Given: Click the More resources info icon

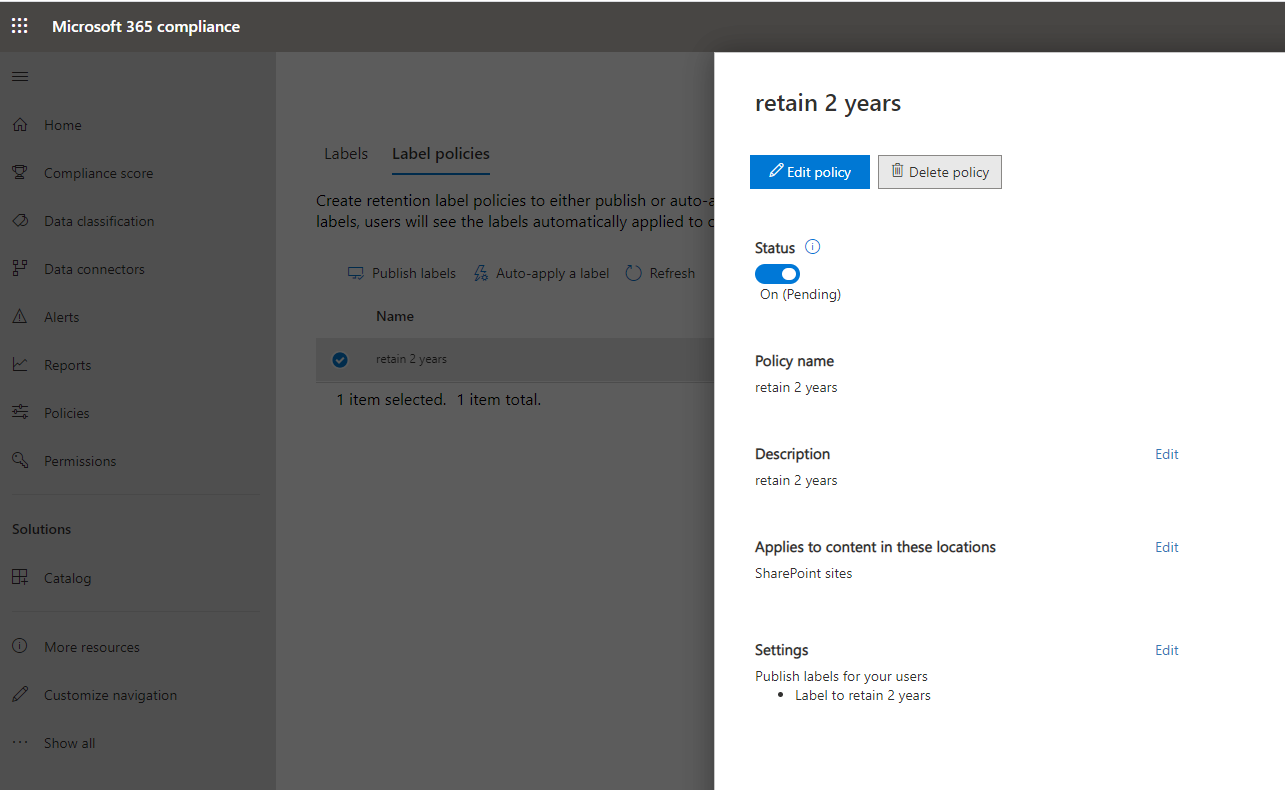Looking at the screenshot, I should click(x=20, y=647).
